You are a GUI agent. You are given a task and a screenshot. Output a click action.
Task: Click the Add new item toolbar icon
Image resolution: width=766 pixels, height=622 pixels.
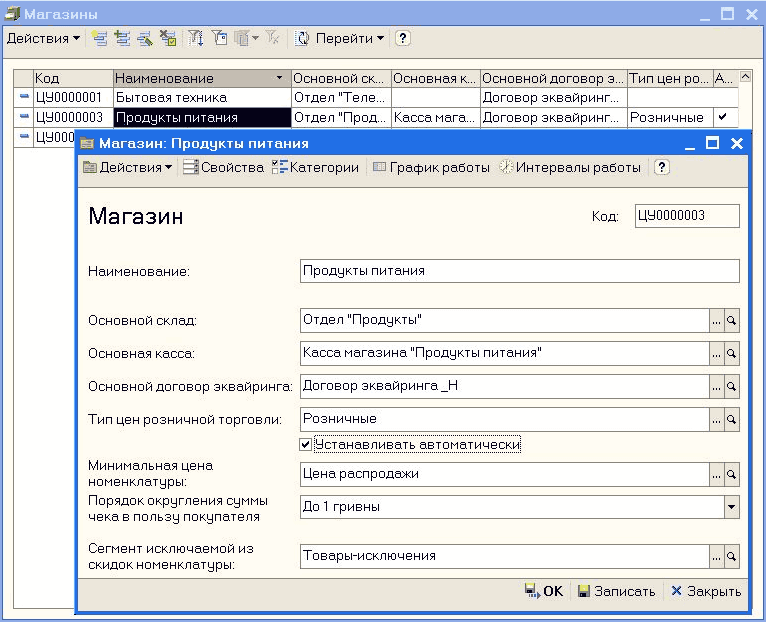click(x=99, y=38)
